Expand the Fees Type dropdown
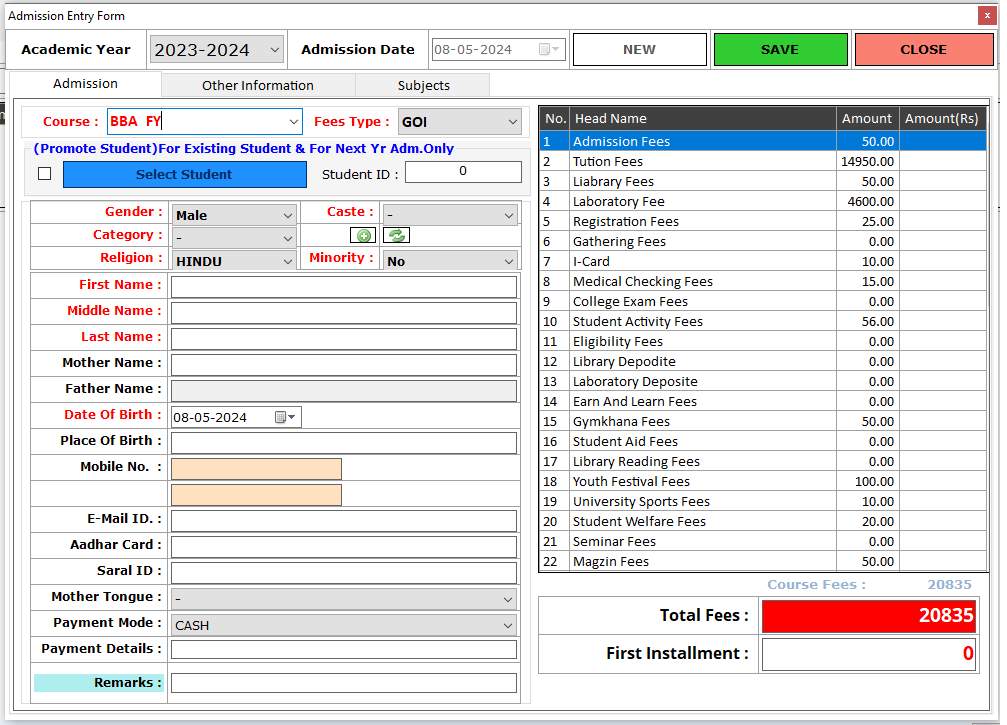1007x725 pixels. coord(512,122)
